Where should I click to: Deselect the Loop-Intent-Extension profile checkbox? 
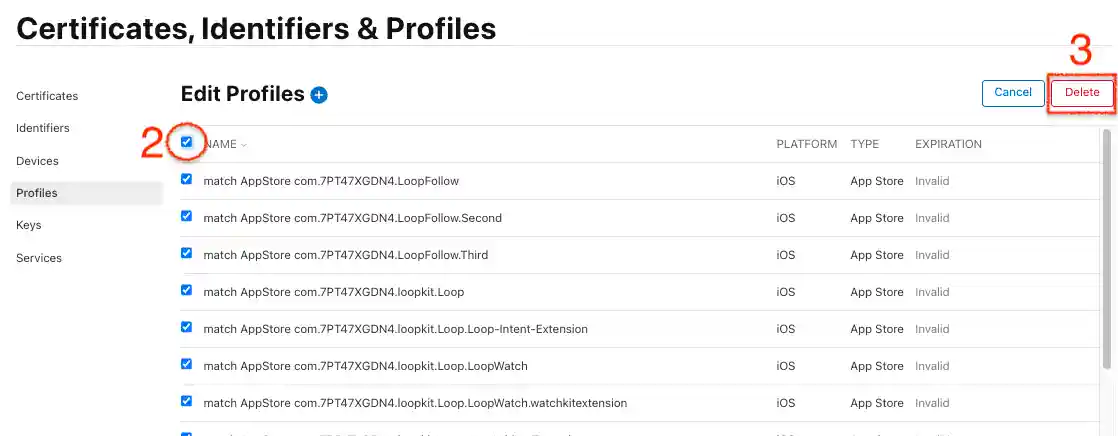pyautogui.click(x=186, y=327)
